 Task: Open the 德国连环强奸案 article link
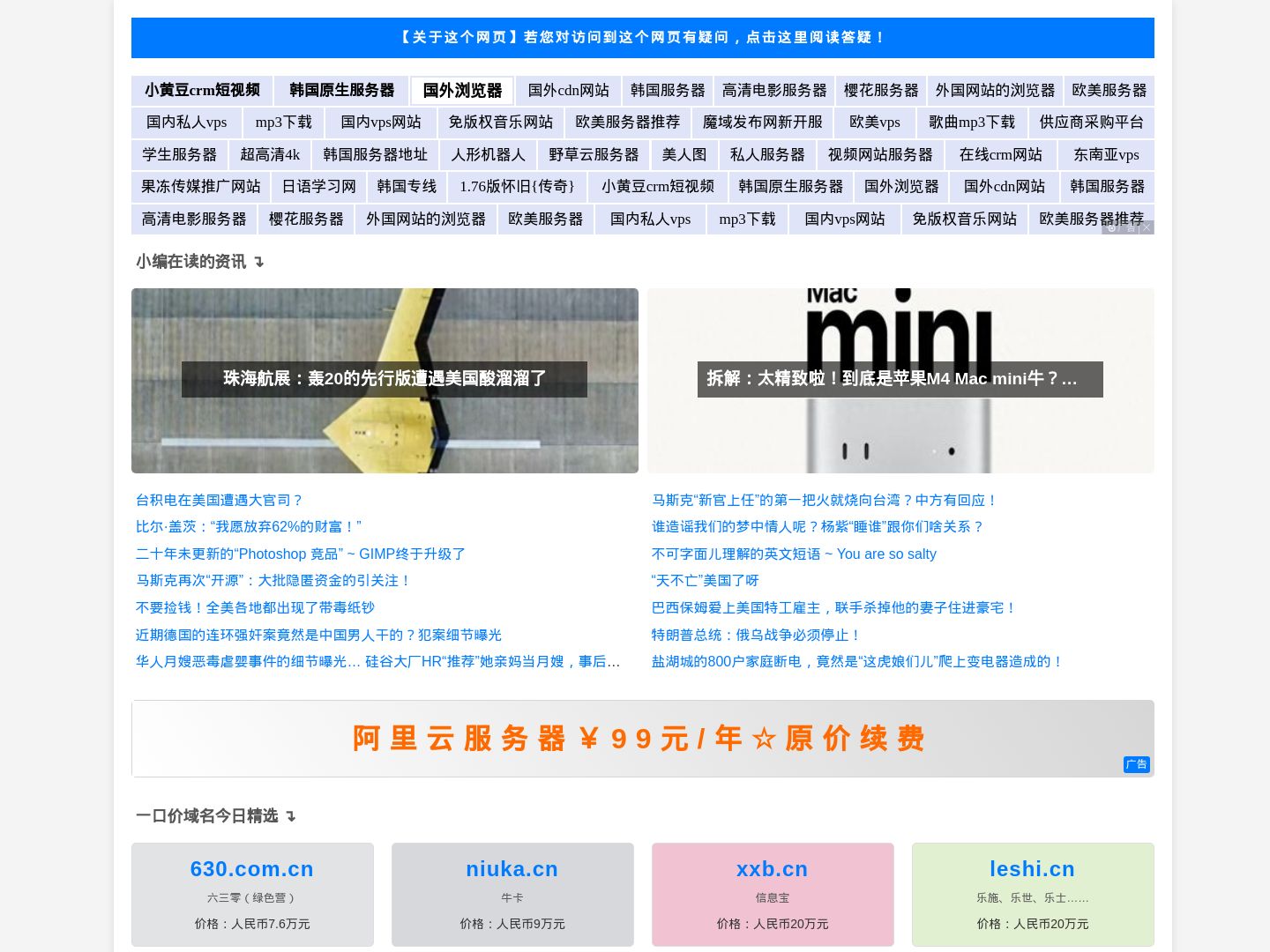[x=318, y=636]
